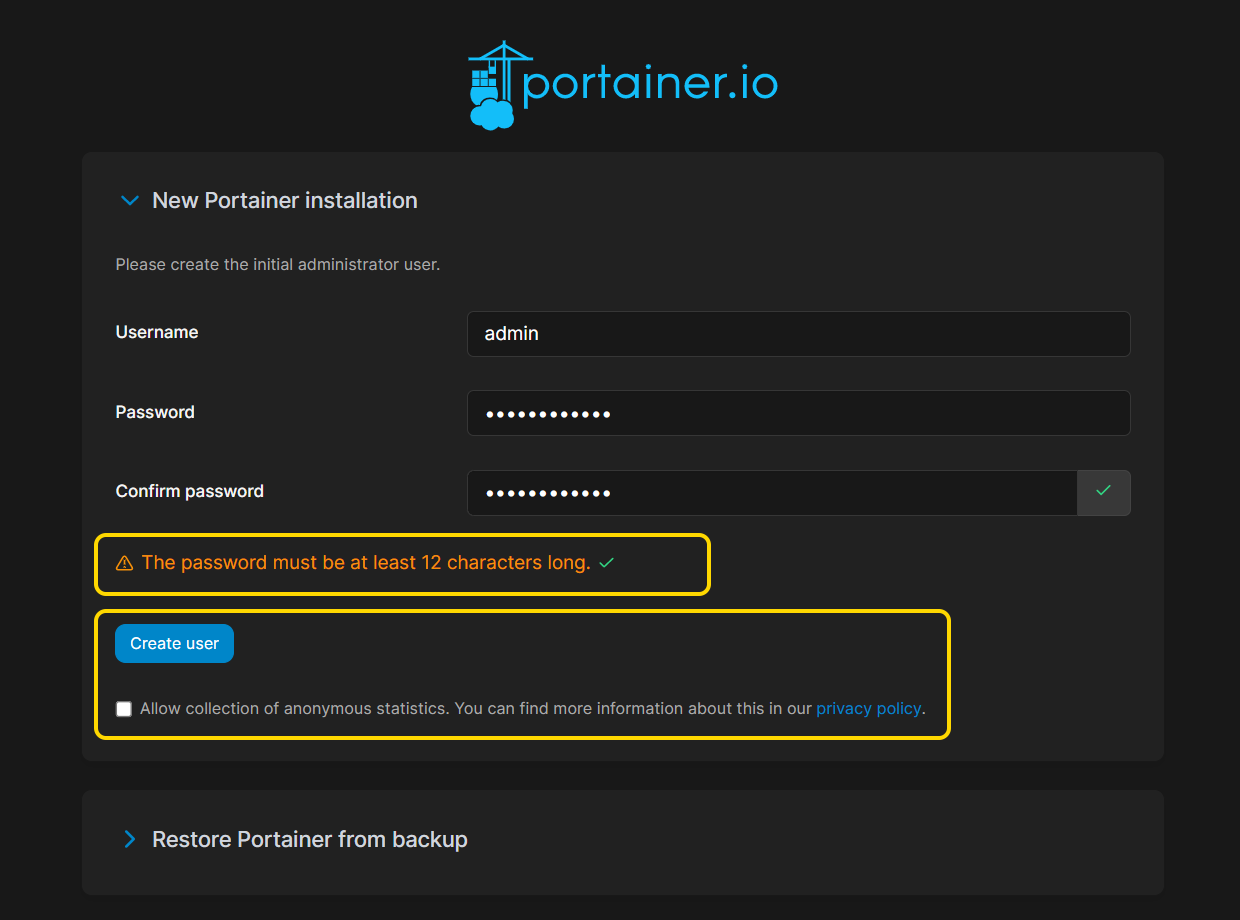Viewport: 1240px width, 920px height.
Task: Click the warning triangle icon
Action: [x=124, y=563]
